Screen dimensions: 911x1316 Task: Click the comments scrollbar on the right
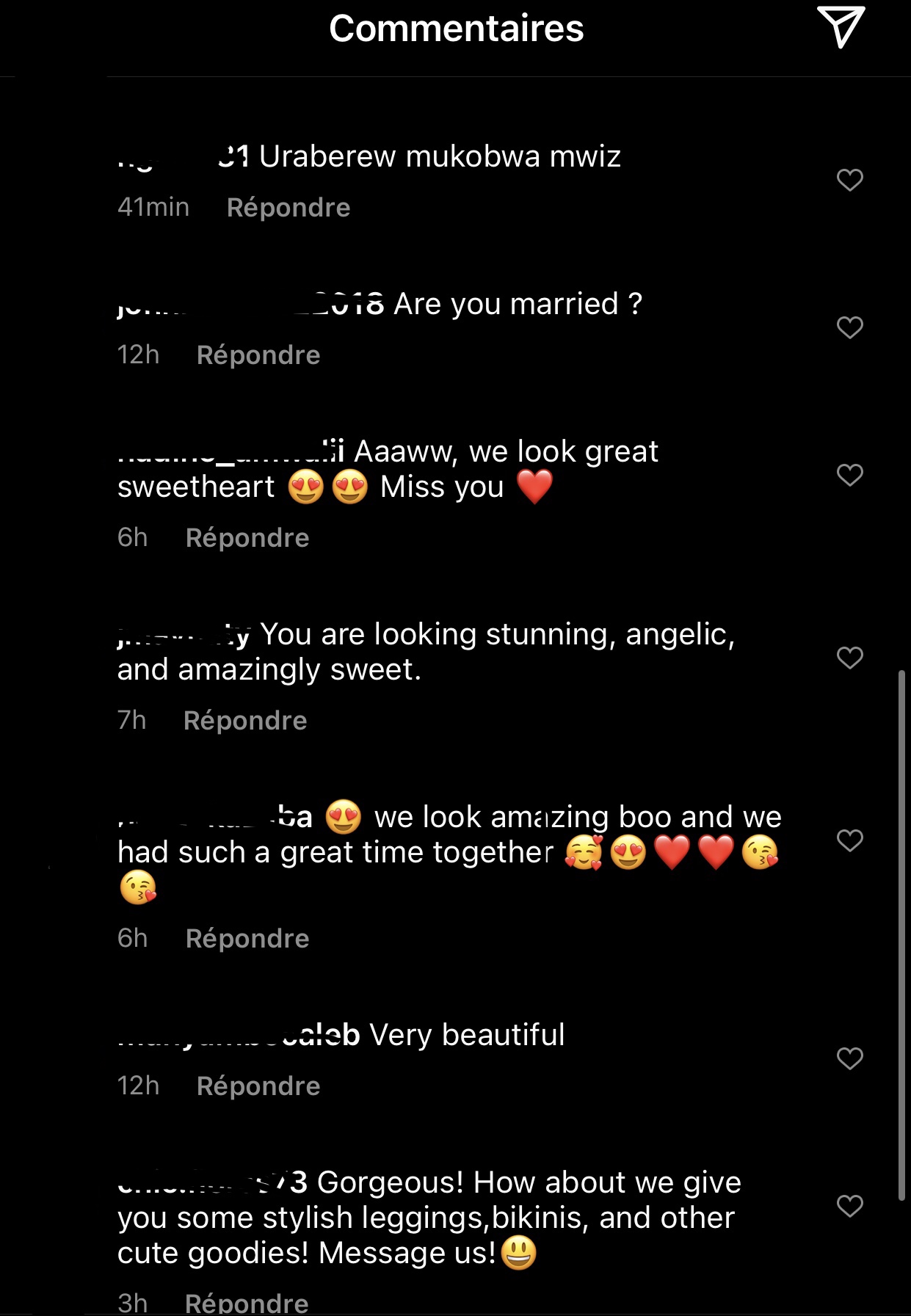coord(901,932)
